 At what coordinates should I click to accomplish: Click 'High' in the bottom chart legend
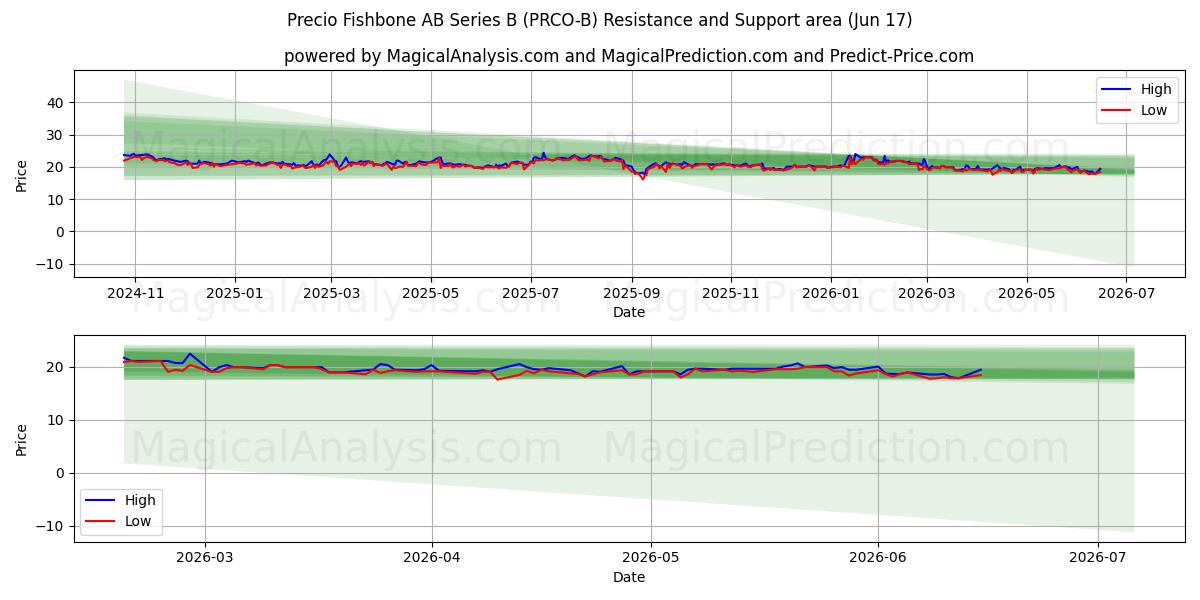click(x=140, y=500)
